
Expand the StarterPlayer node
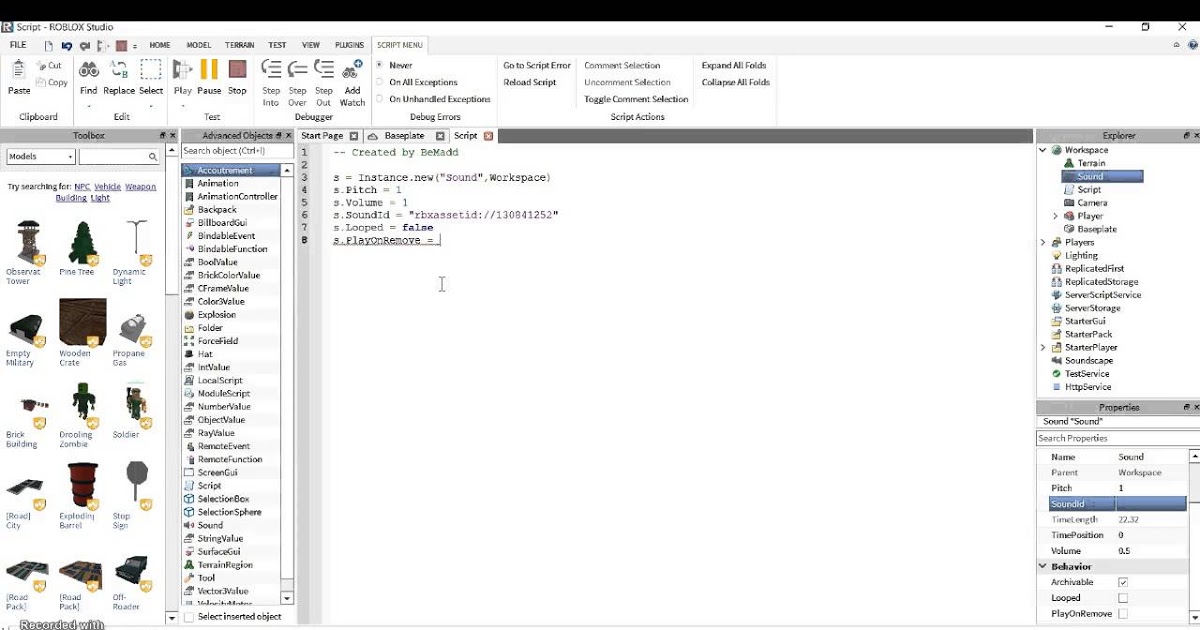click(x=1043, y=347)
